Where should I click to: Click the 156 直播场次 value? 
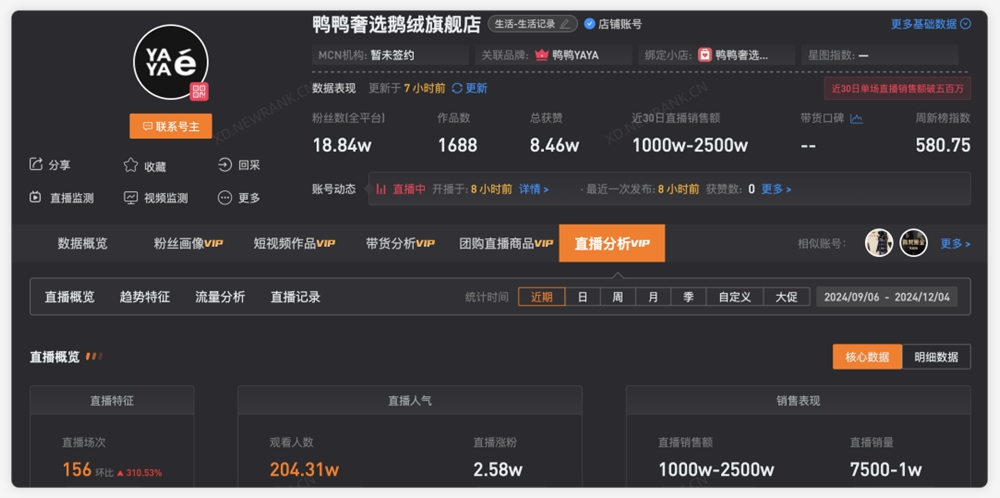pyautogui.click(x=77, y=470)
